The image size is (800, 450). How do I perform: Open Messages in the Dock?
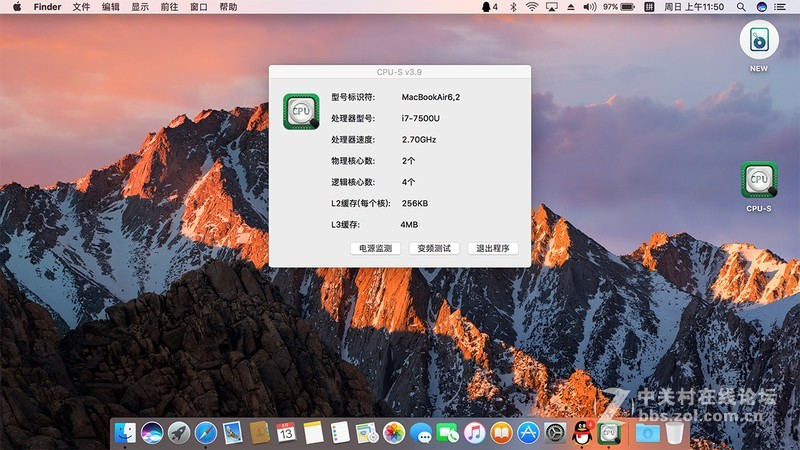[x=421, y=433]
